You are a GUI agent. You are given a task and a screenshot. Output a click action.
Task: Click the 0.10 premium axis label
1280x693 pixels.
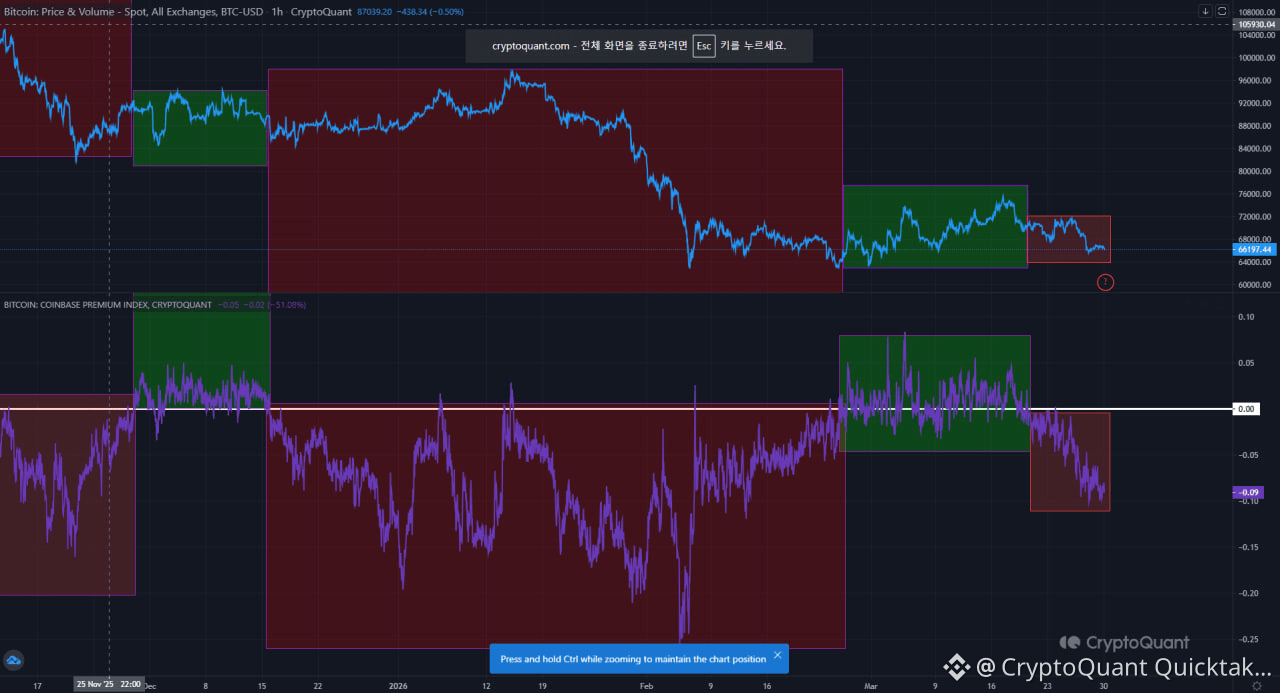(1247, 317)
